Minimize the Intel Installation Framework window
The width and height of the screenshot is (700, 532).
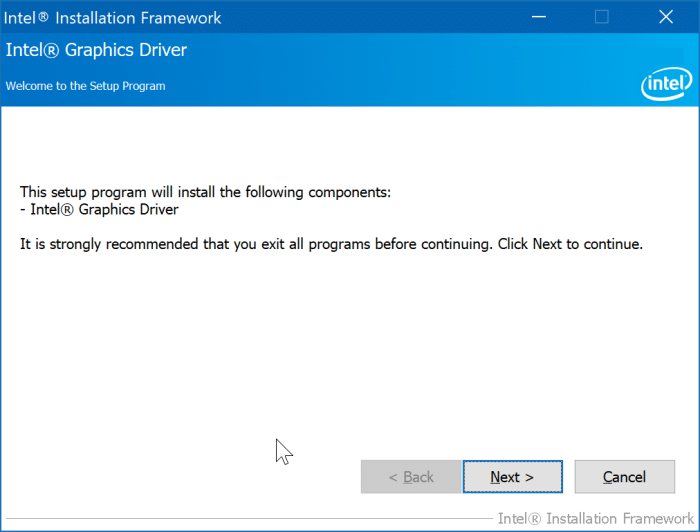click(538, 17)
